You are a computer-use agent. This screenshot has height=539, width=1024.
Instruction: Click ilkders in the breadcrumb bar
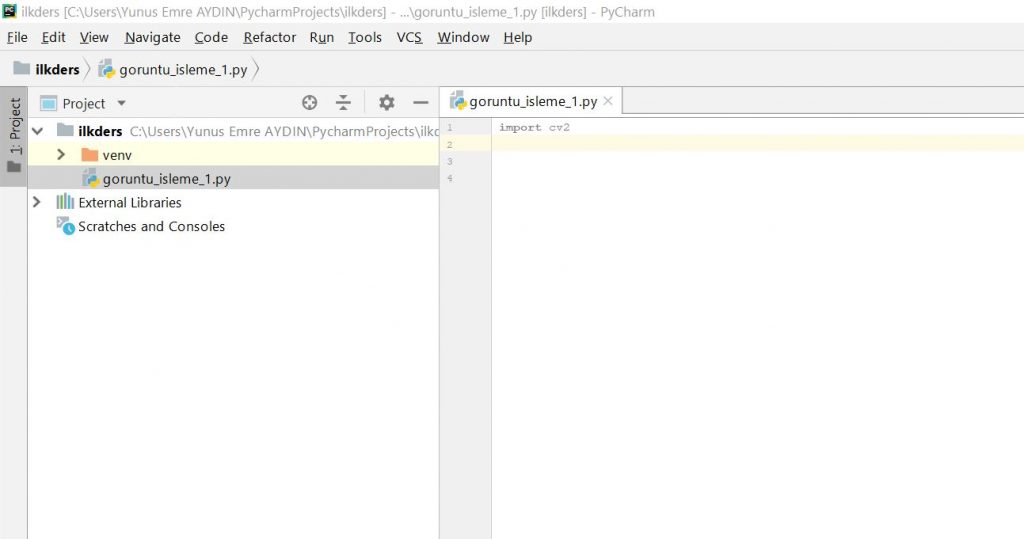tap(56, 70)
